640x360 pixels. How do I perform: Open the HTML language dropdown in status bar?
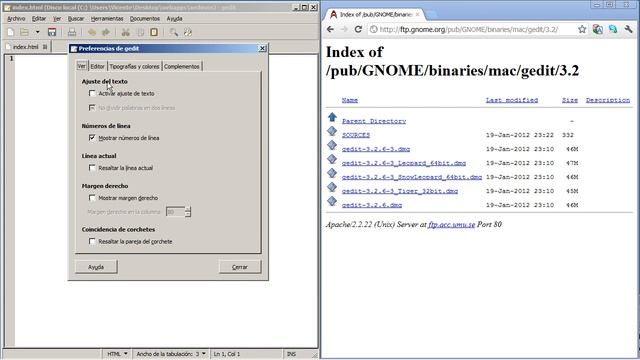117,354
